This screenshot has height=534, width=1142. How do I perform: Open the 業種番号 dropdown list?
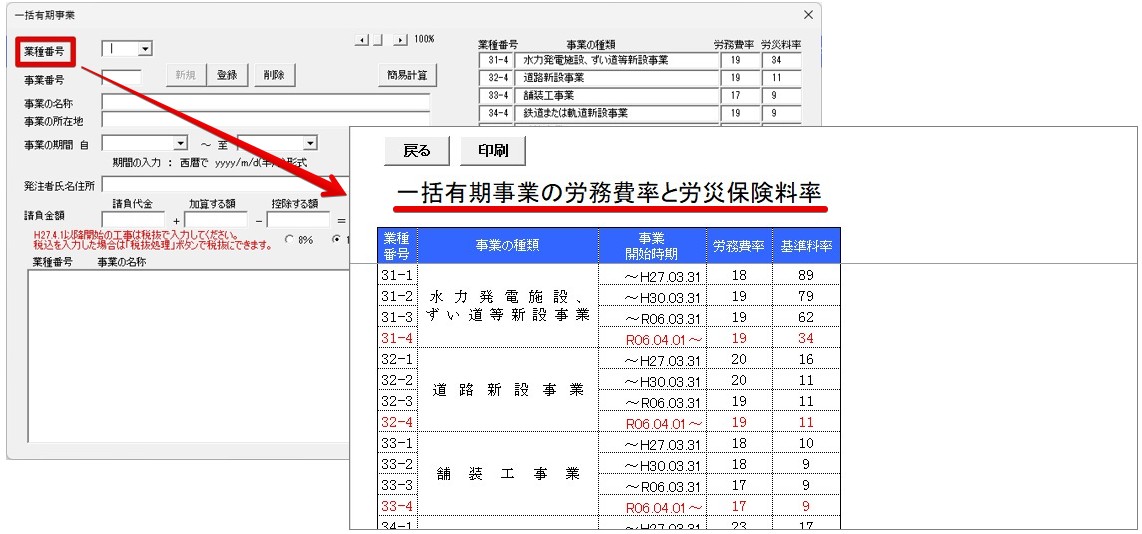[x=145, y=49]
